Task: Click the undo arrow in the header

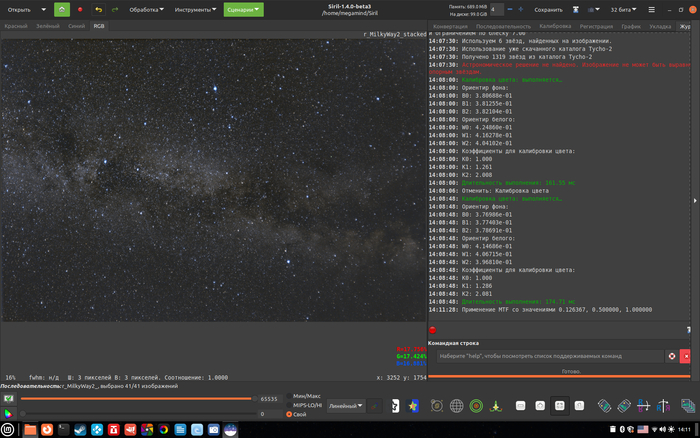Action: coord(98,9)
